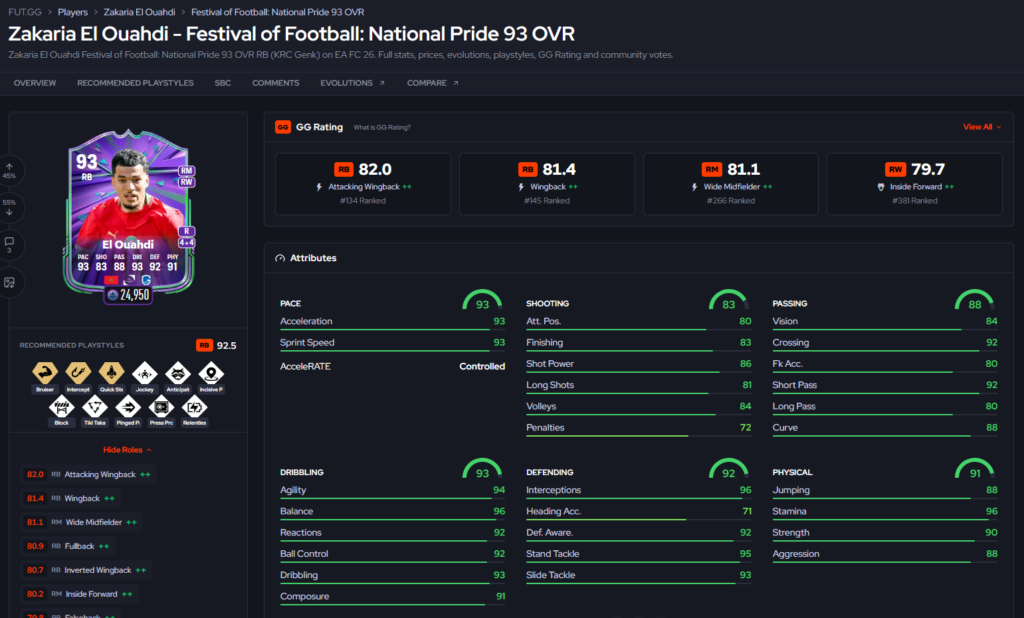
Task: Click the Inverted Wingback role row
Action: (x=86, y=570)
